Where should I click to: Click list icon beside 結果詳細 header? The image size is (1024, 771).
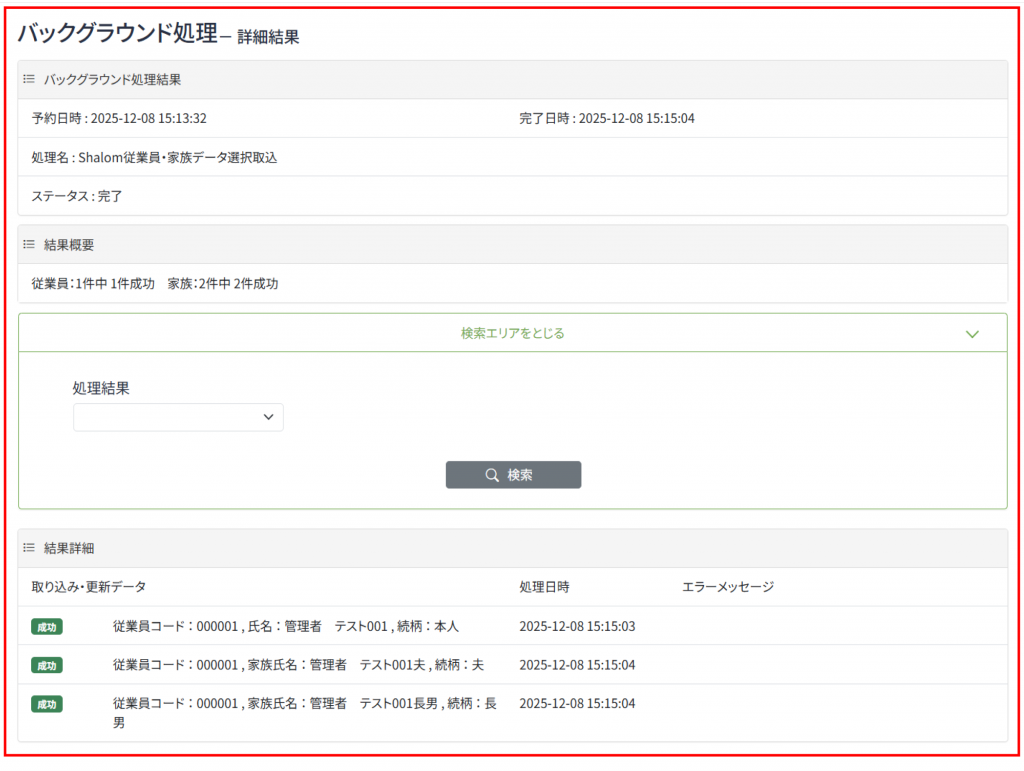click(29, 548)
